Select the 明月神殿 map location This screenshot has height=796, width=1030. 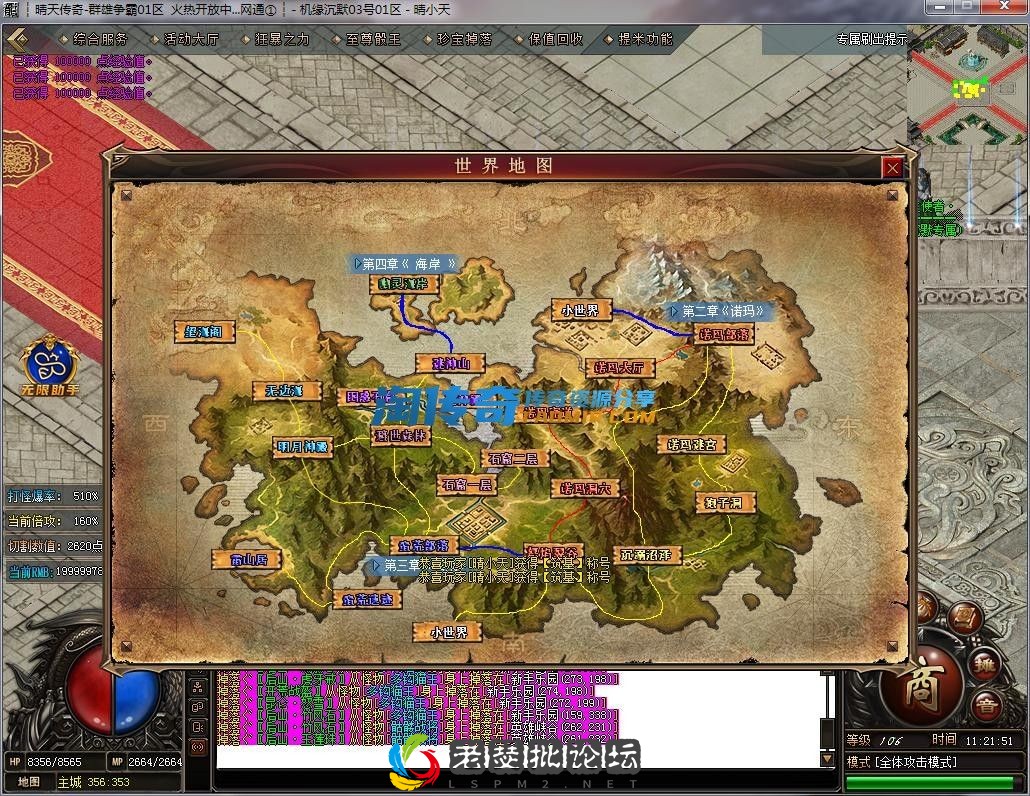[303, 447]
